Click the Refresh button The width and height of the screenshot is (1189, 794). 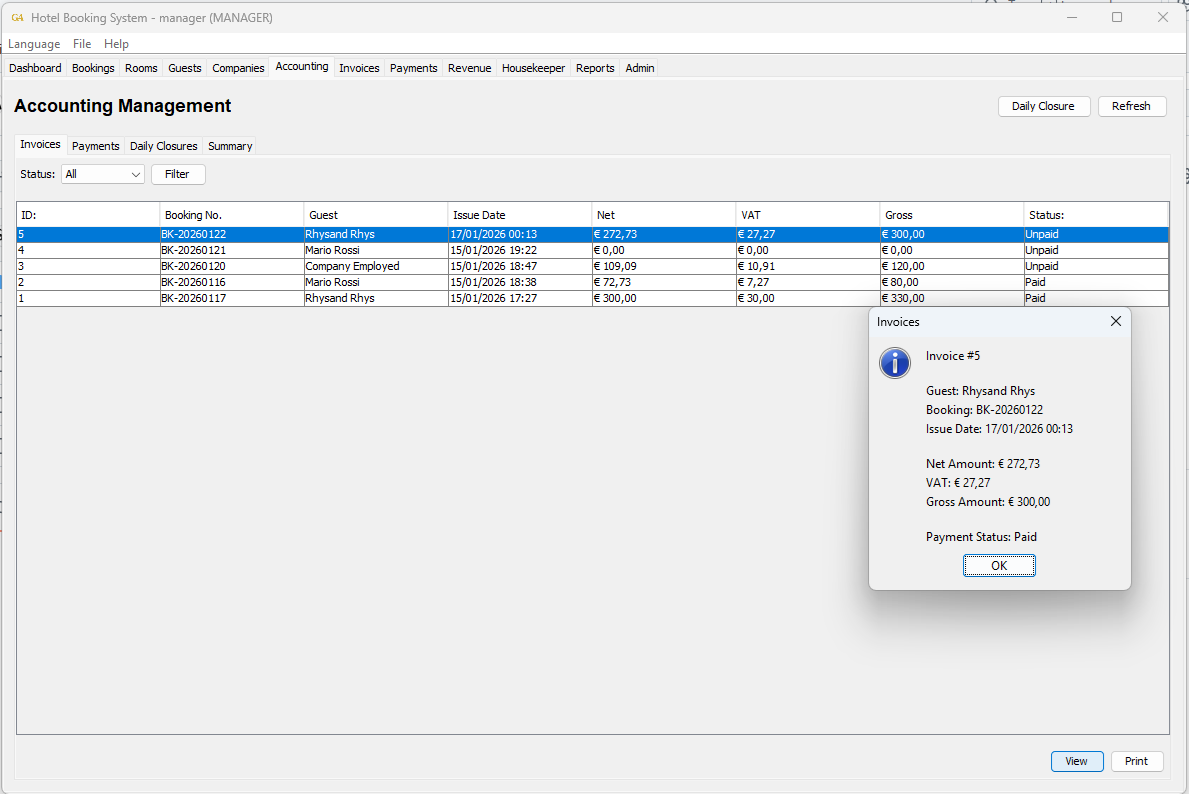coord(1131,106)
